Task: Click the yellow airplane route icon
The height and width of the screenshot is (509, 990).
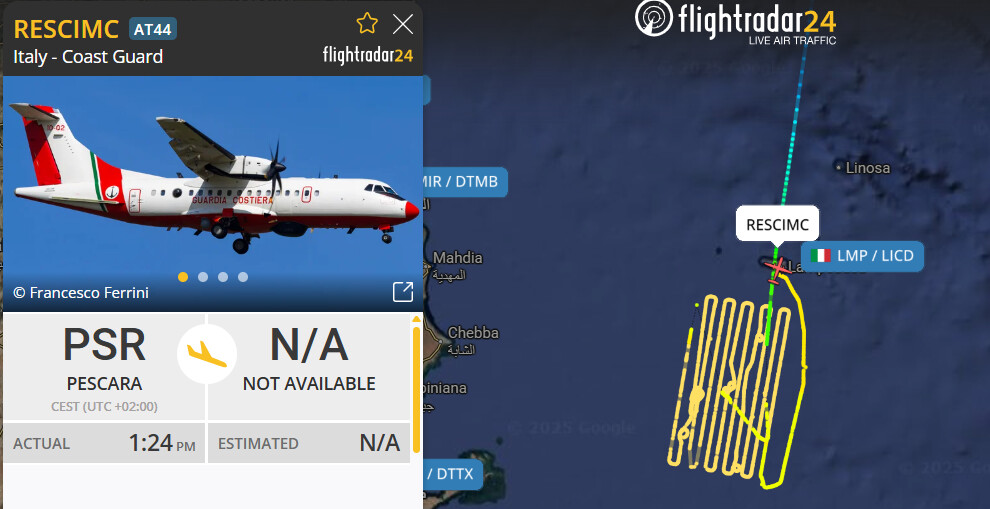Action: click(207, 354)
